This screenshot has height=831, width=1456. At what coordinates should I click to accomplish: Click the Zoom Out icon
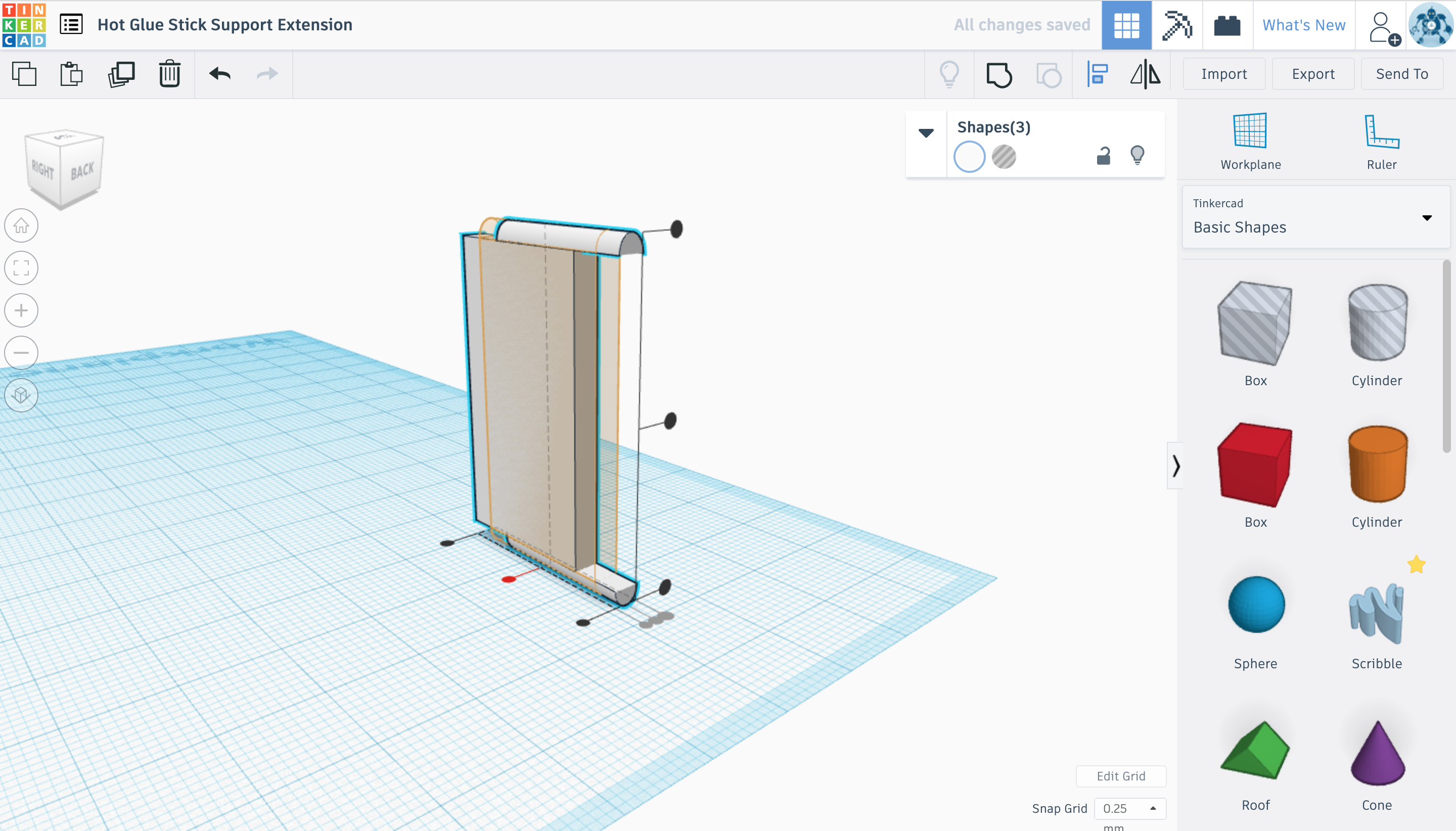click(x=22, y=352)
